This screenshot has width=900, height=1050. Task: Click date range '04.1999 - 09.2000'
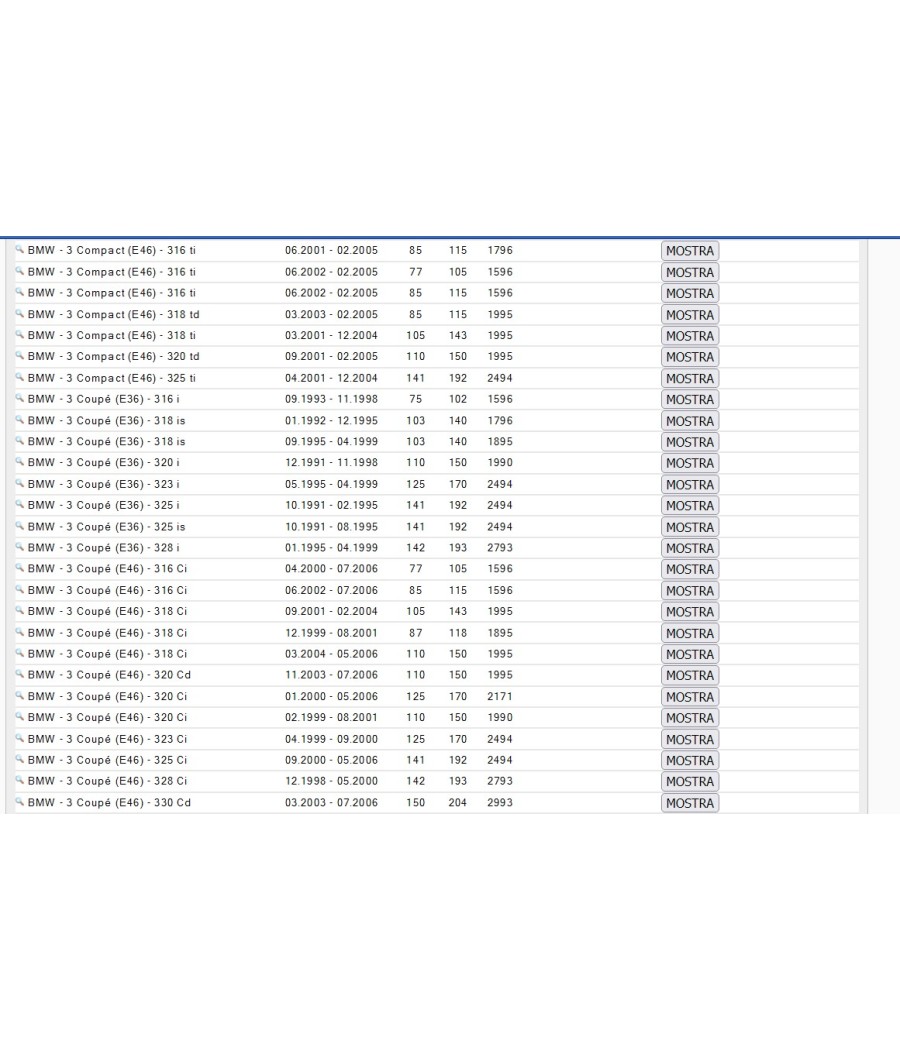point(331,739)
